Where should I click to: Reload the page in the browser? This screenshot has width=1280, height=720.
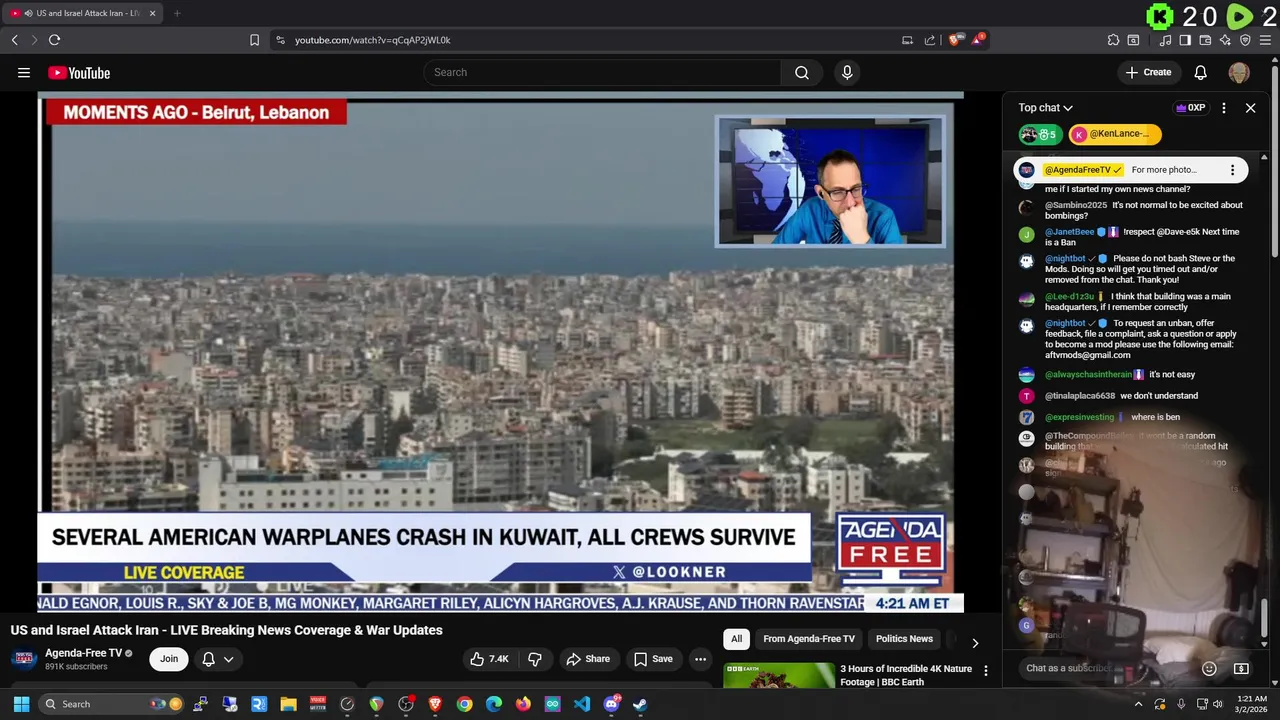(54, 40)
